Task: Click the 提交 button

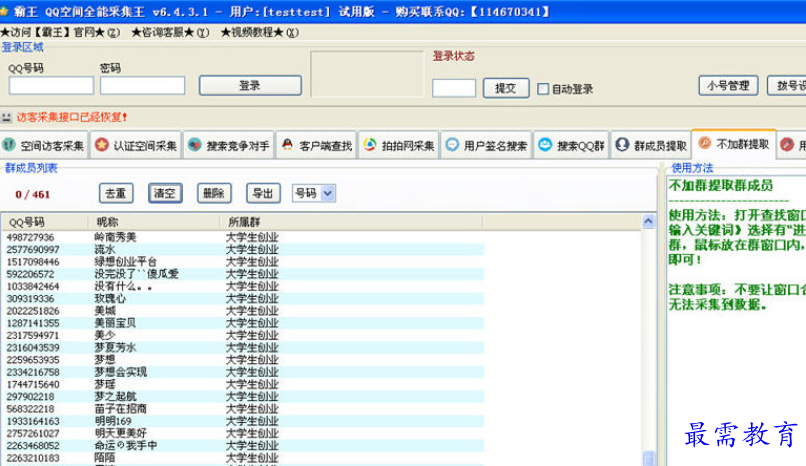Action: click(506, 88)
